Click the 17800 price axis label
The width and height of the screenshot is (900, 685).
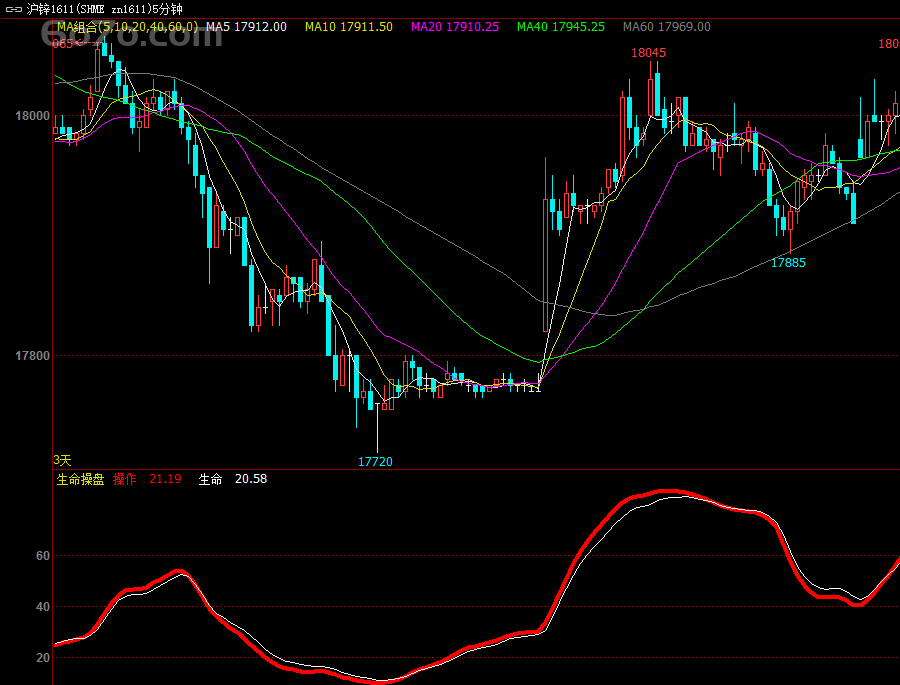click(x=32, y=356)
